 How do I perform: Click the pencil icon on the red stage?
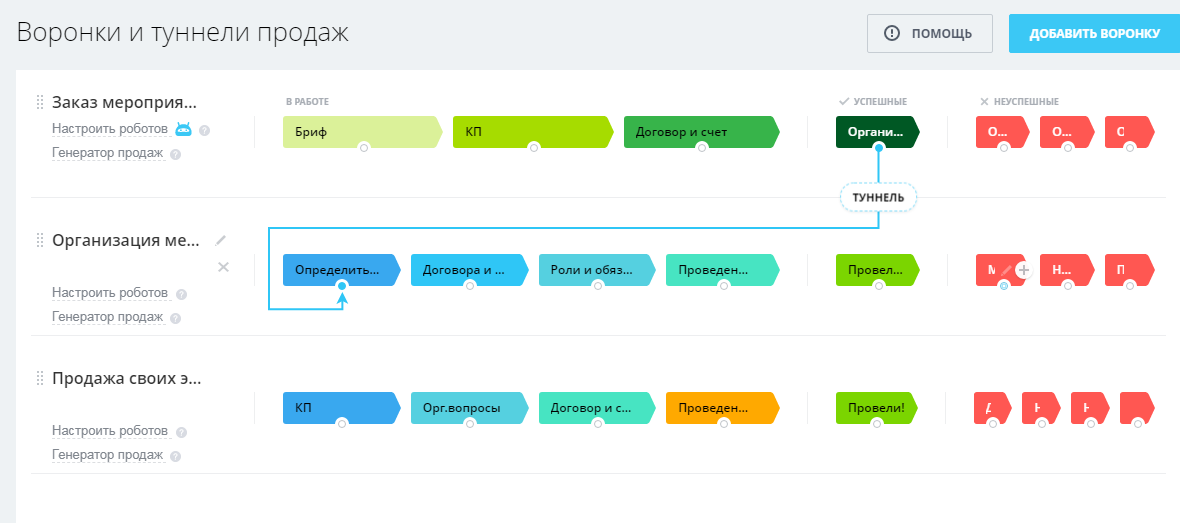coord(1007,269)
